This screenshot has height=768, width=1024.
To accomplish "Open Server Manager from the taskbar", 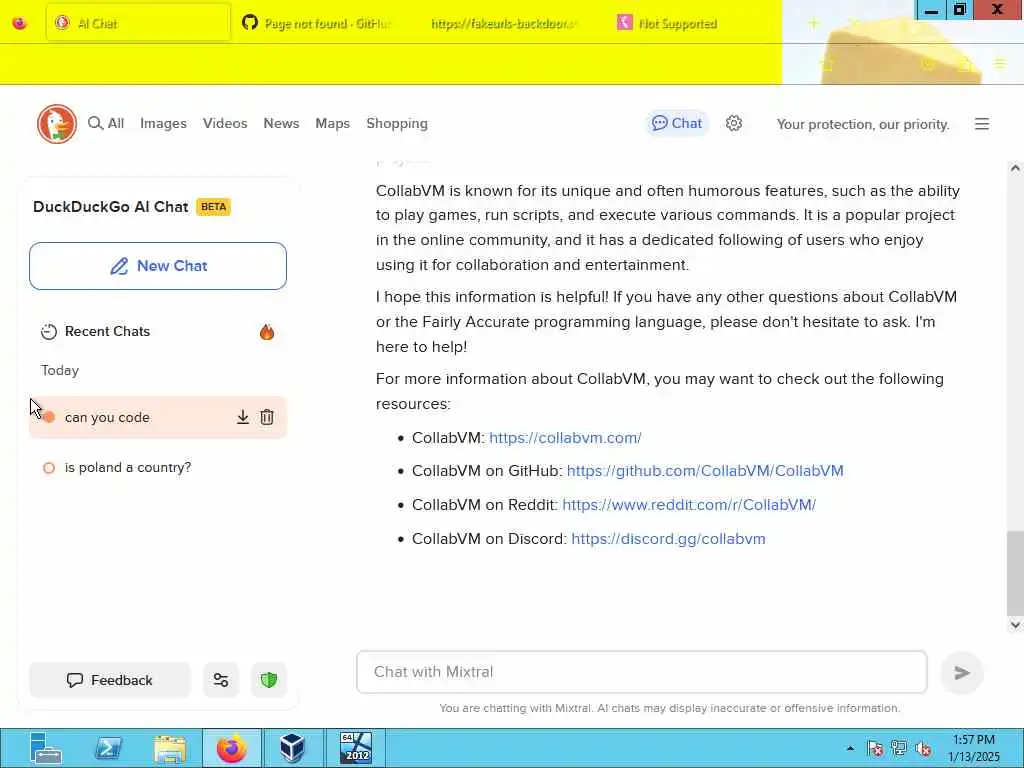I will pos(46,748).
